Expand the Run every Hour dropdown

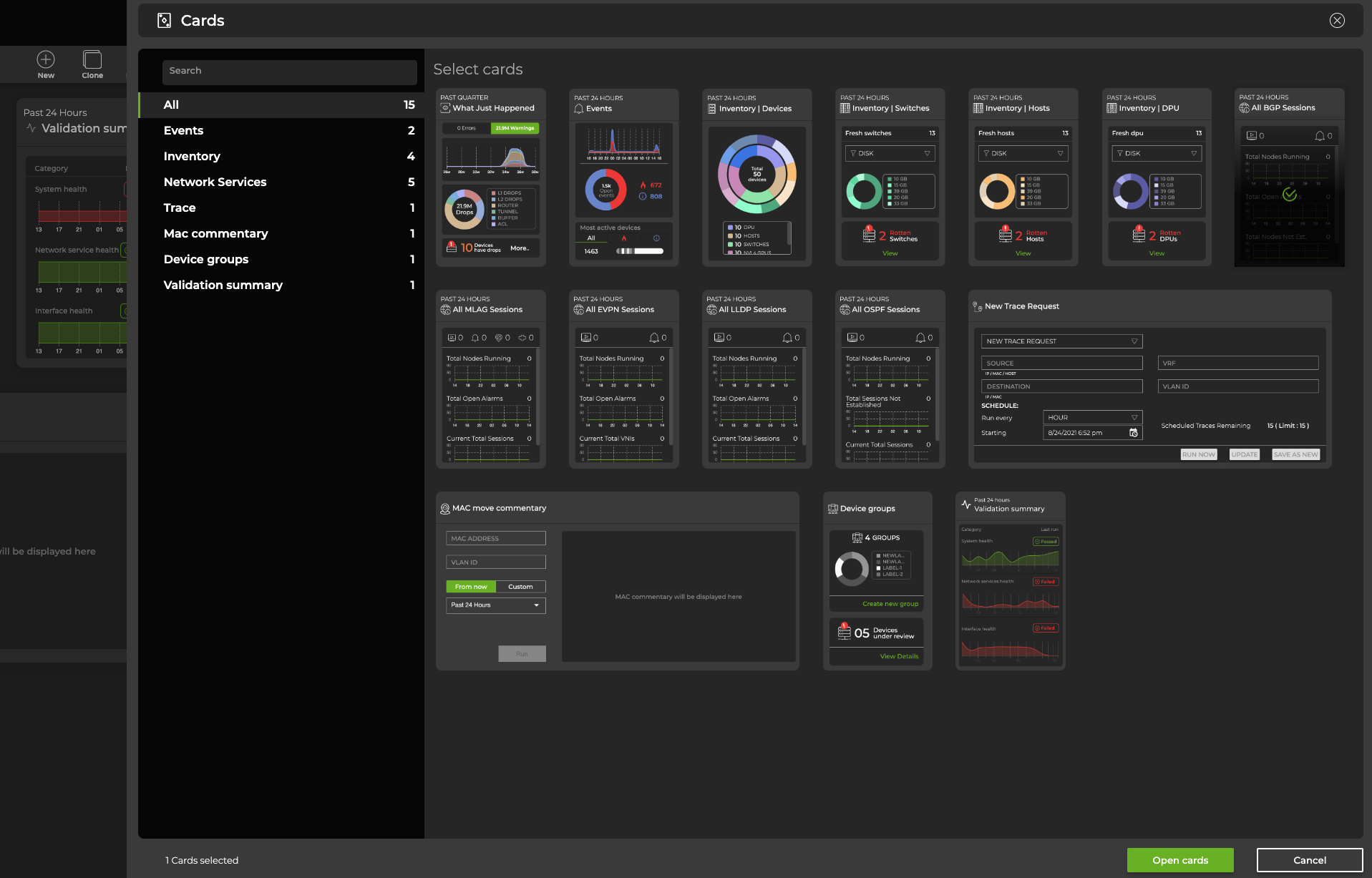pos(1092,417)
